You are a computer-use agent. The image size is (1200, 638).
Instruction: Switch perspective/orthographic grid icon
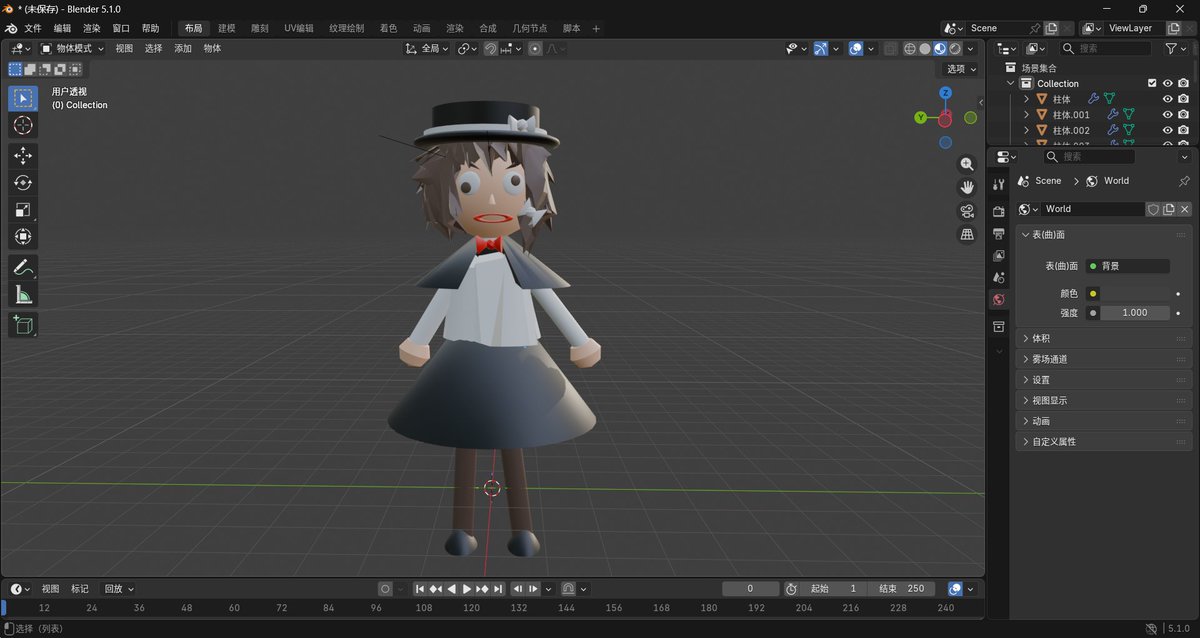967,234
